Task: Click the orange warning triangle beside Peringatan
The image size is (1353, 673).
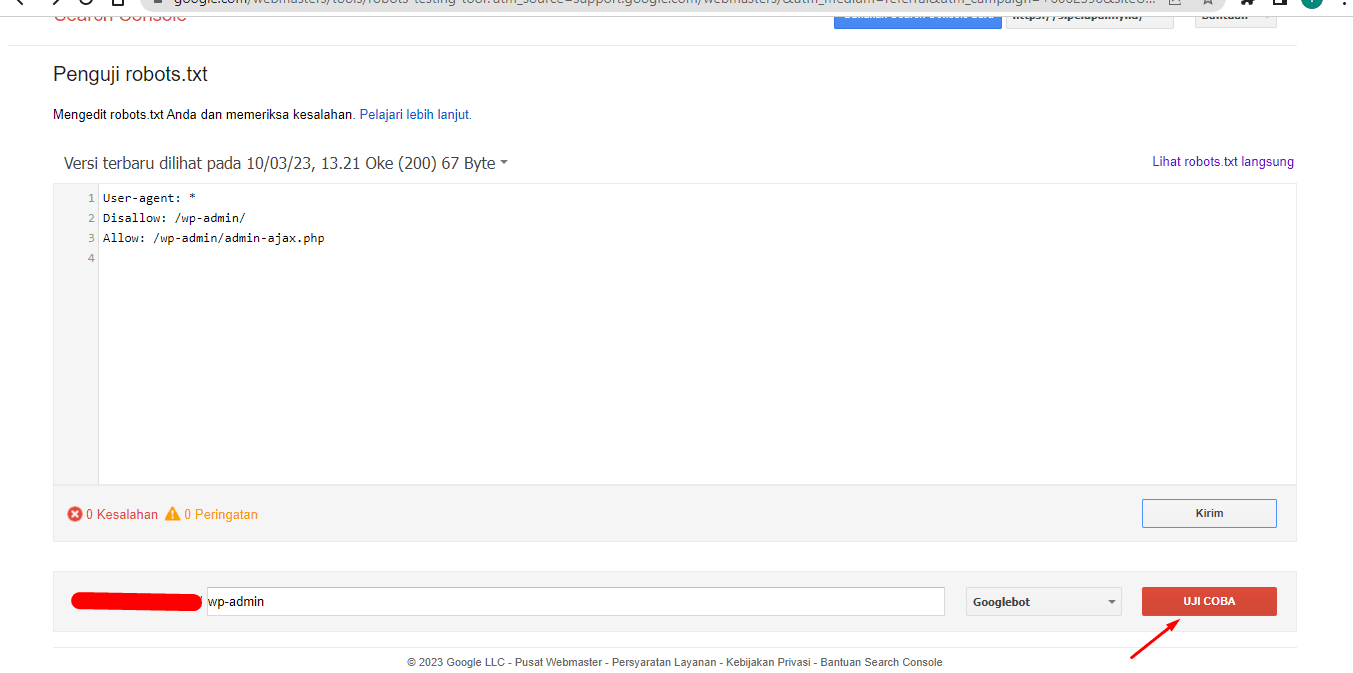Action: pos(173,514)
